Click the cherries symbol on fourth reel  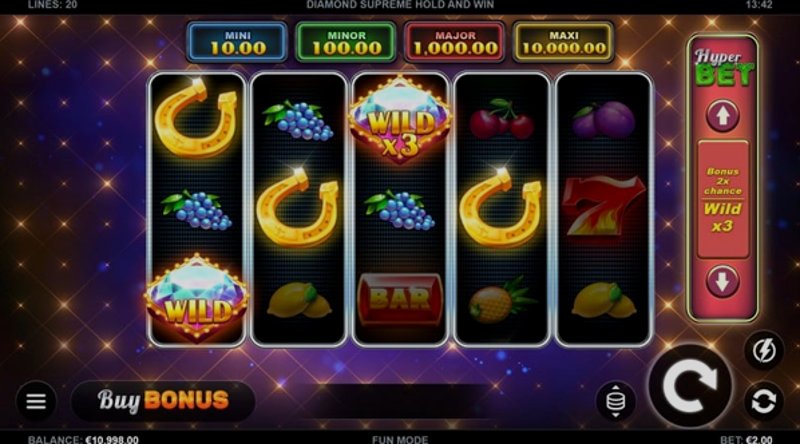[502, 119]
